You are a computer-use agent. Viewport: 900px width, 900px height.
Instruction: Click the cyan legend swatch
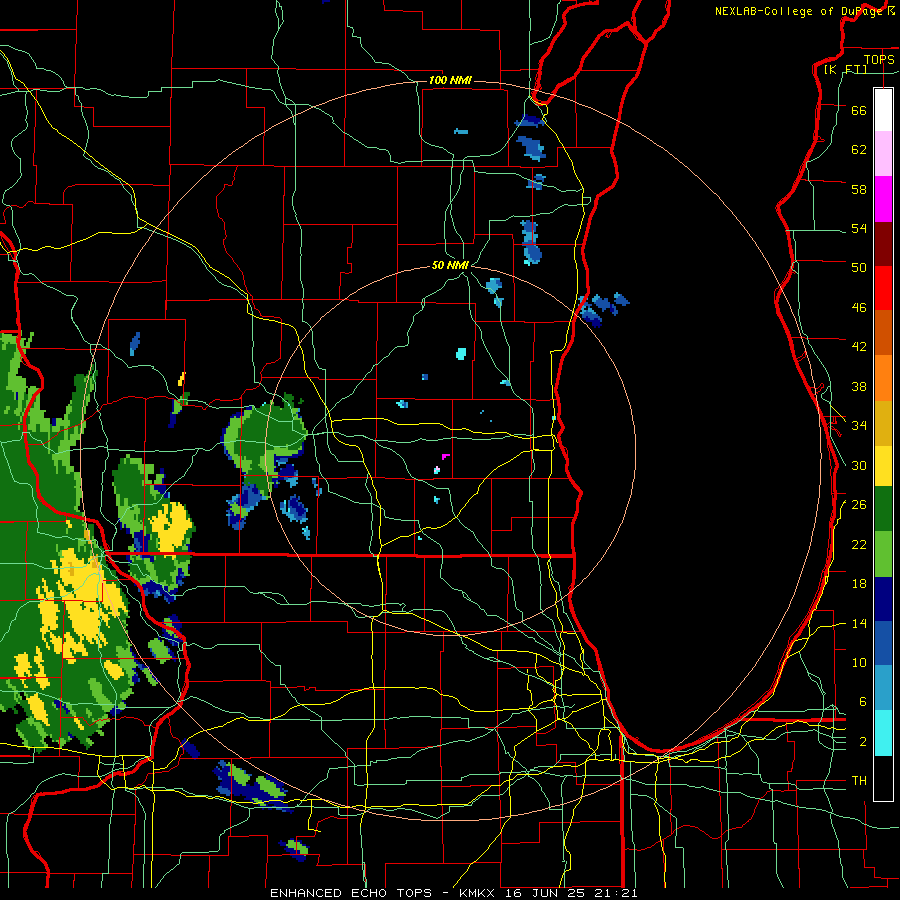883,733
